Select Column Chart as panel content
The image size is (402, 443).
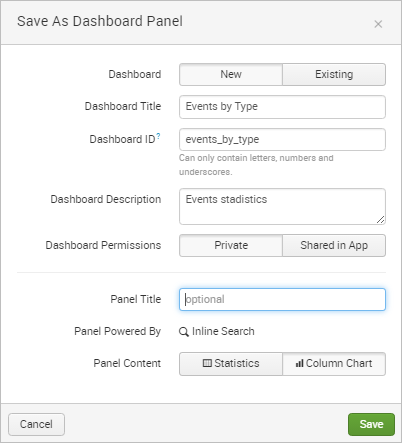coord(334,364)
